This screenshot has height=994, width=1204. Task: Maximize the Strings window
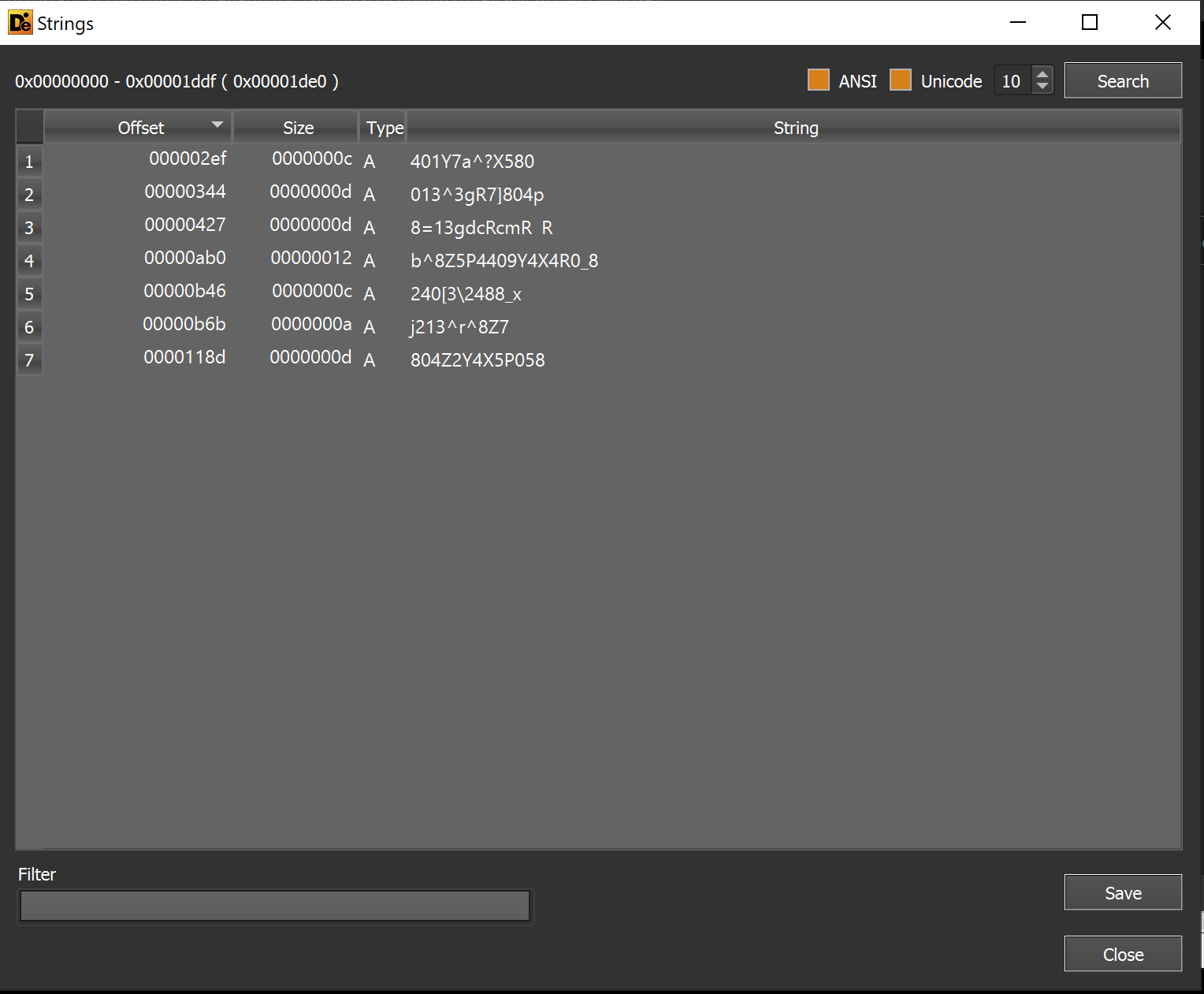[x=1090, y=22]
